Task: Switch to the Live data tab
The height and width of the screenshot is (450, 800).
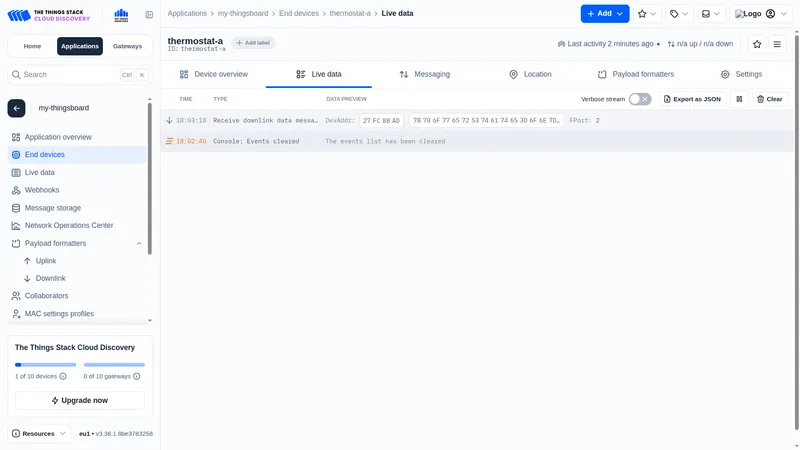Action: click(x=318, y=74)
